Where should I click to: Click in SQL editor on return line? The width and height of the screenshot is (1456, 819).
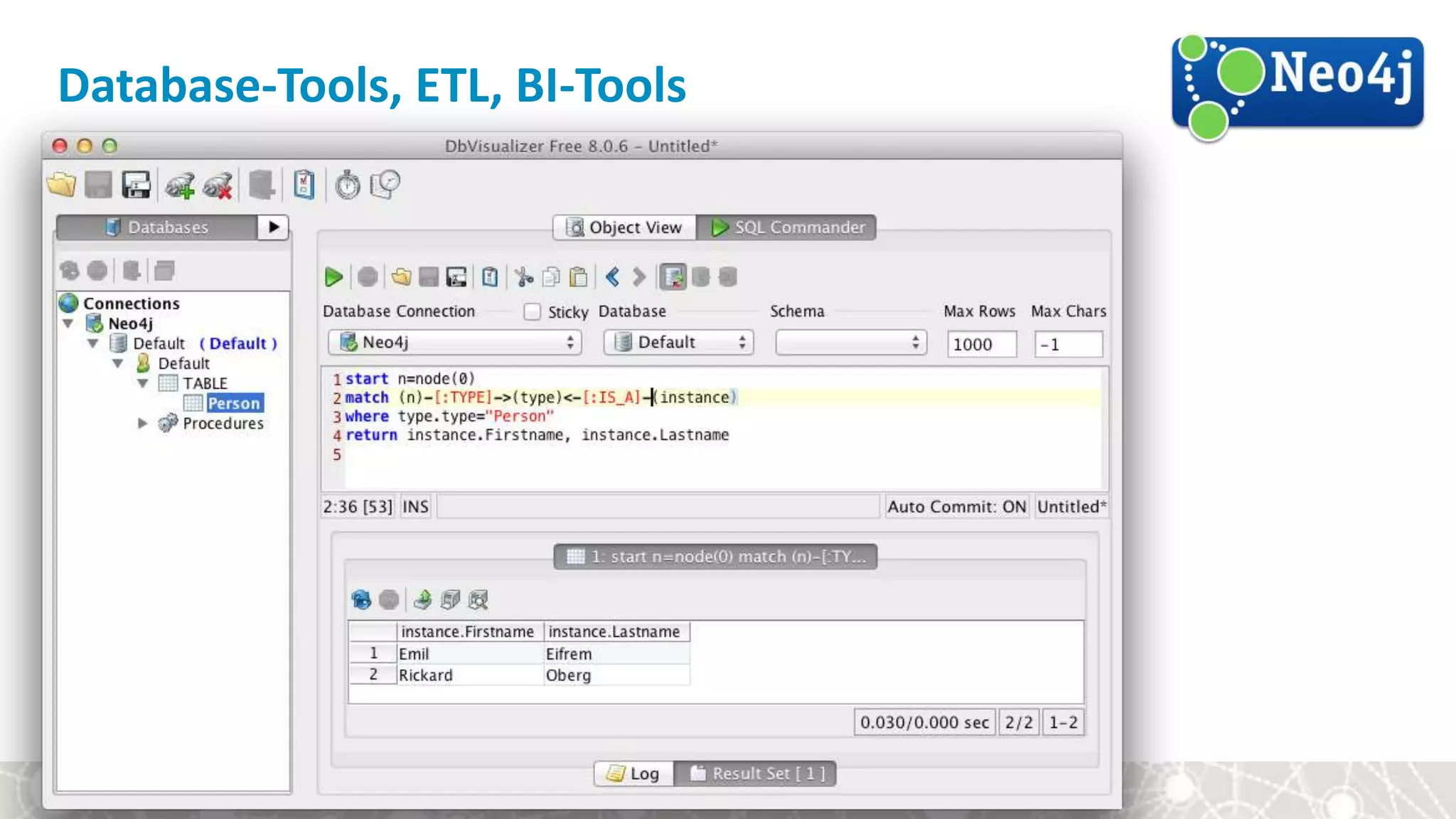click(x=537, y=435)
